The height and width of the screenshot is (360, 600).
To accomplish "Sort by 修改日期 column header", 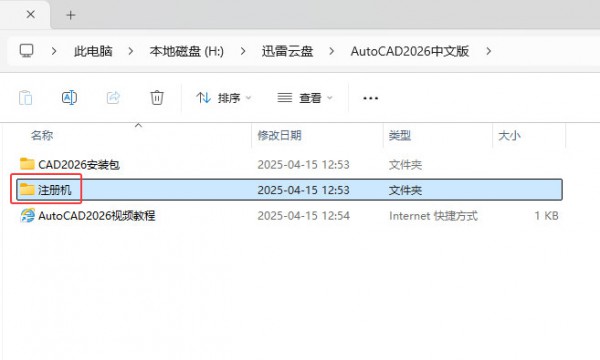I will click(279, 135).
